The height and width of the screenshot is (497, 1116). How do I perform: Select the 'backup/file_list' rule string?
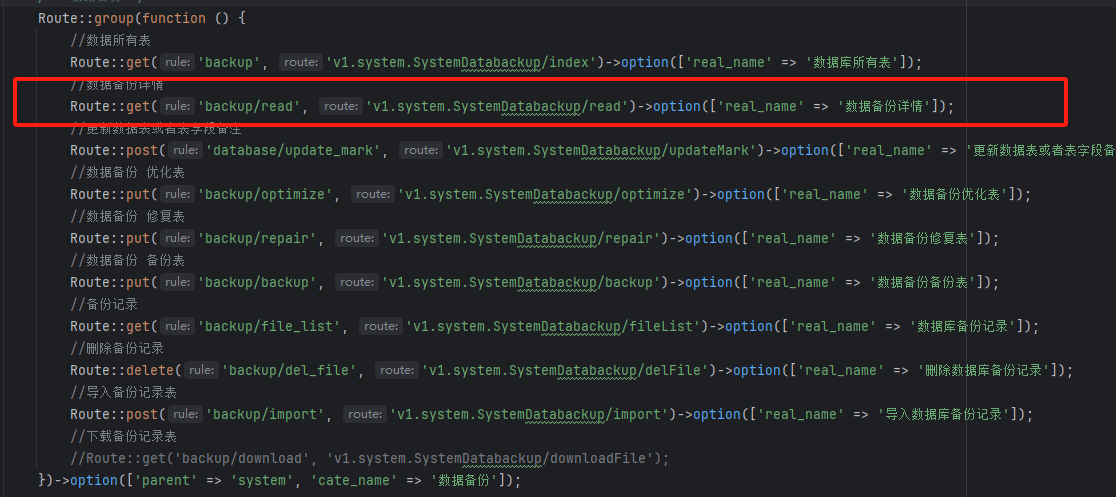[x=274, y=326]
